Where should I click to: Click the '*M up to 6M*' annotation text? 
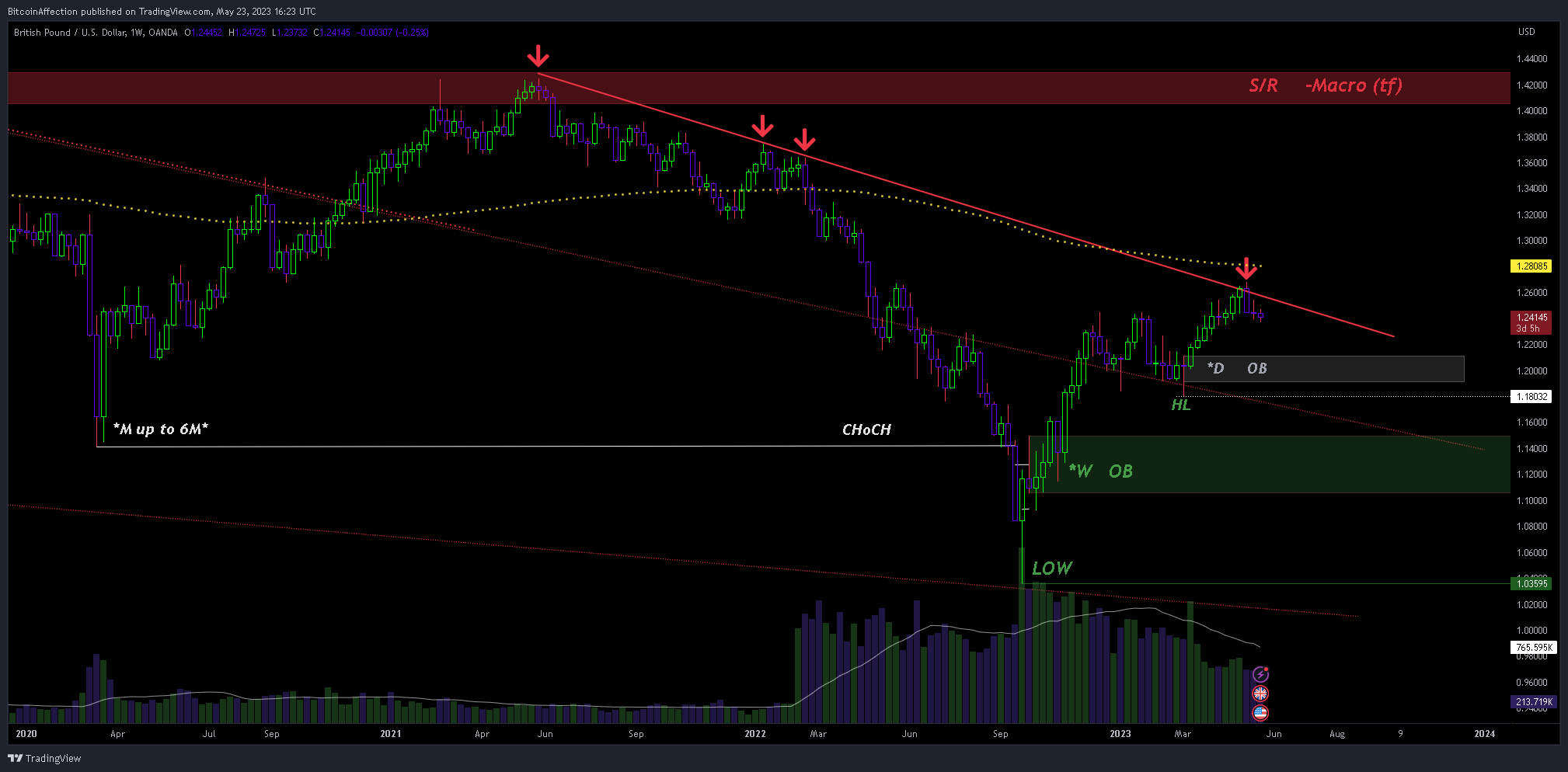(x=161, y=429)
